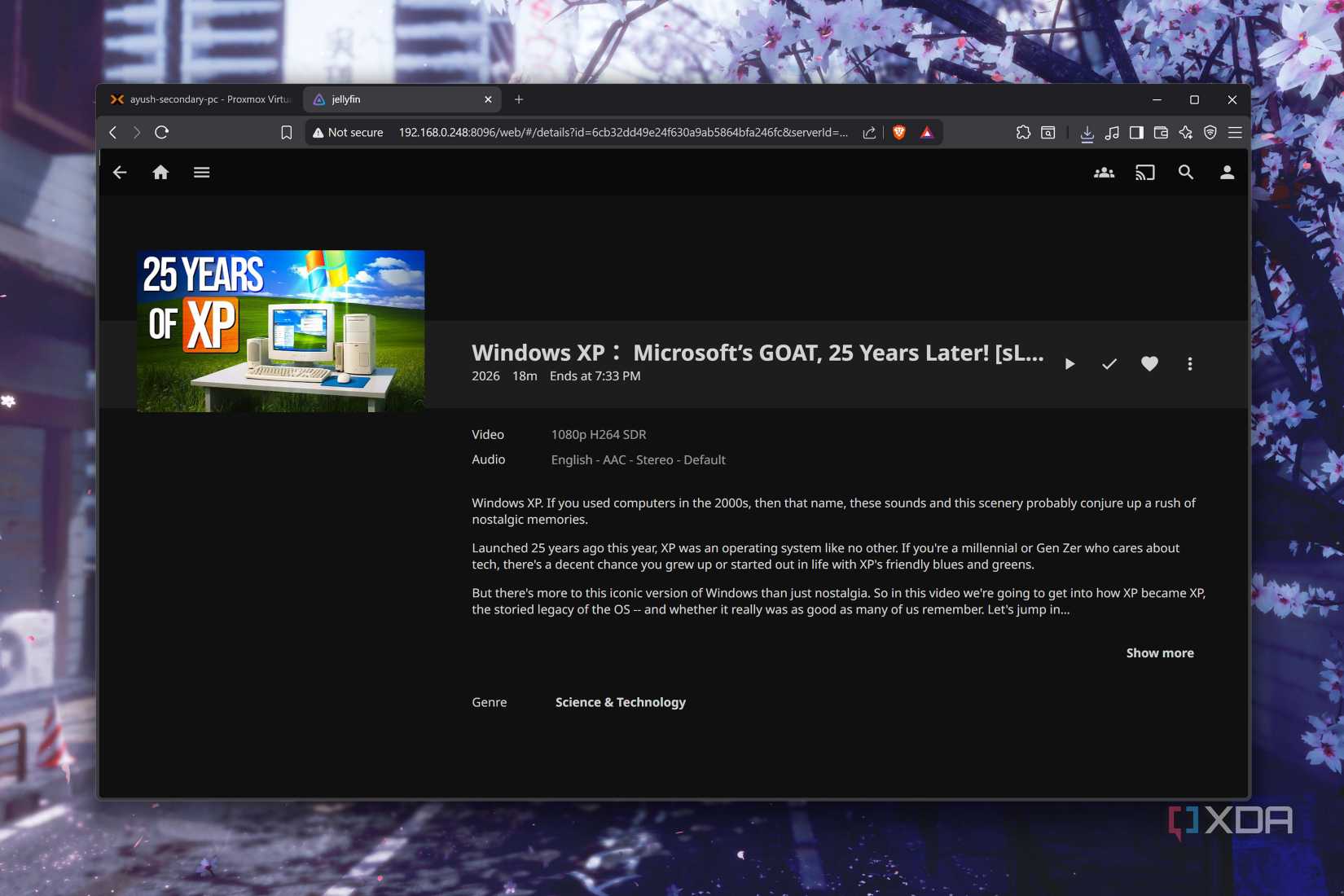Open the Brave Wallet icon

(1161, 133)
